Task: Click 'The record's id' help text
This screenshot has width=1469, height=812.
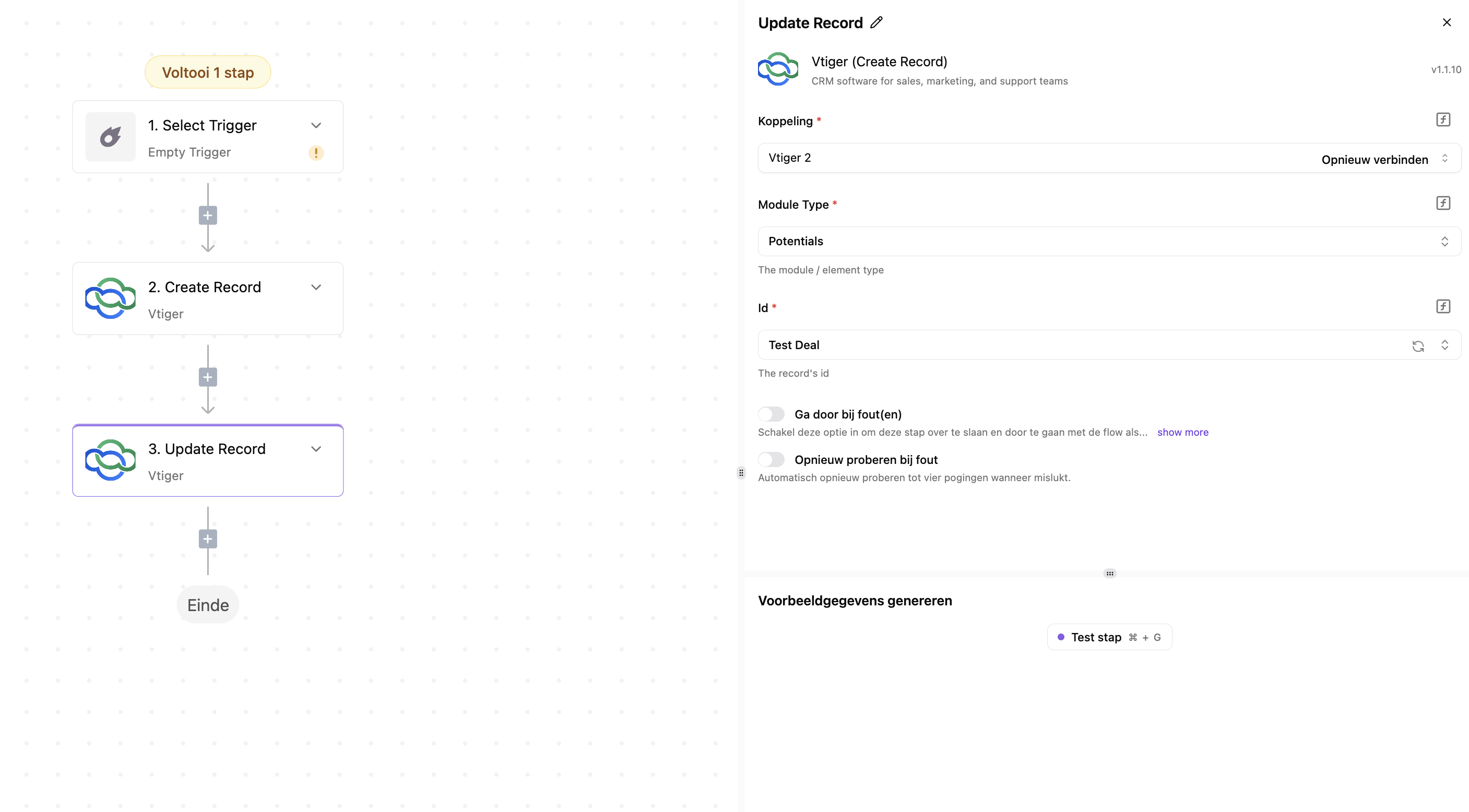Action: [x=793, y=374]
